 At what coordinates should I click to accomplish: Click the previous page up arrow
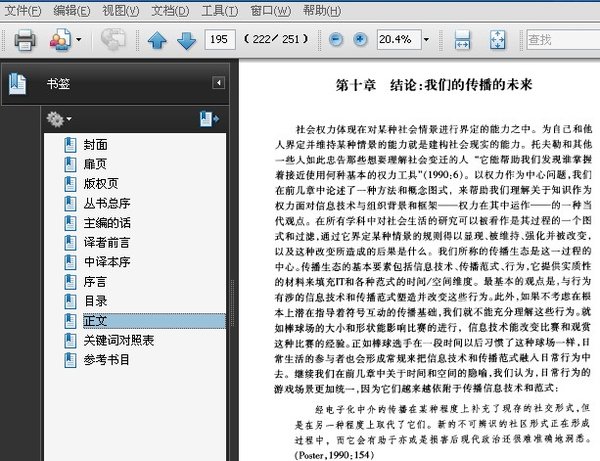[157, 41]
